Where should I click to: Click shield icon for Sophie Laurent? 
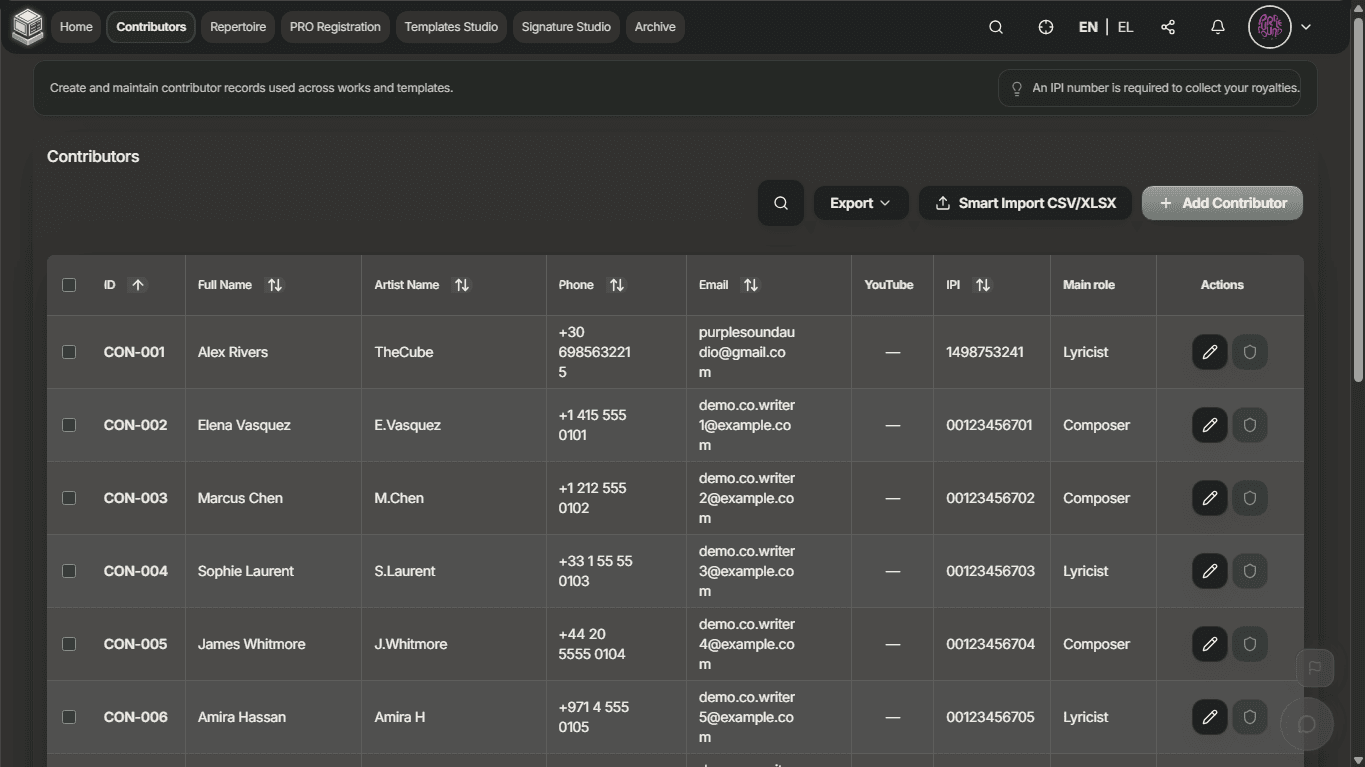(x=1250, y=571)
